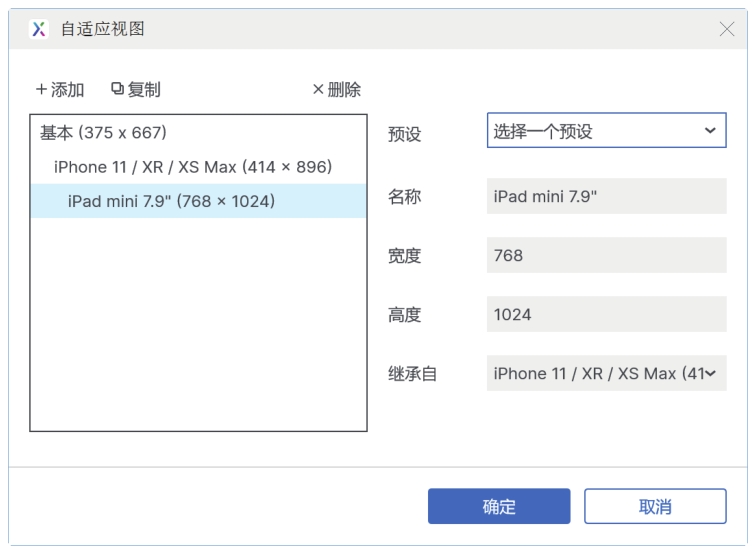Click the plus icon to add a view

tap(42, 90)
